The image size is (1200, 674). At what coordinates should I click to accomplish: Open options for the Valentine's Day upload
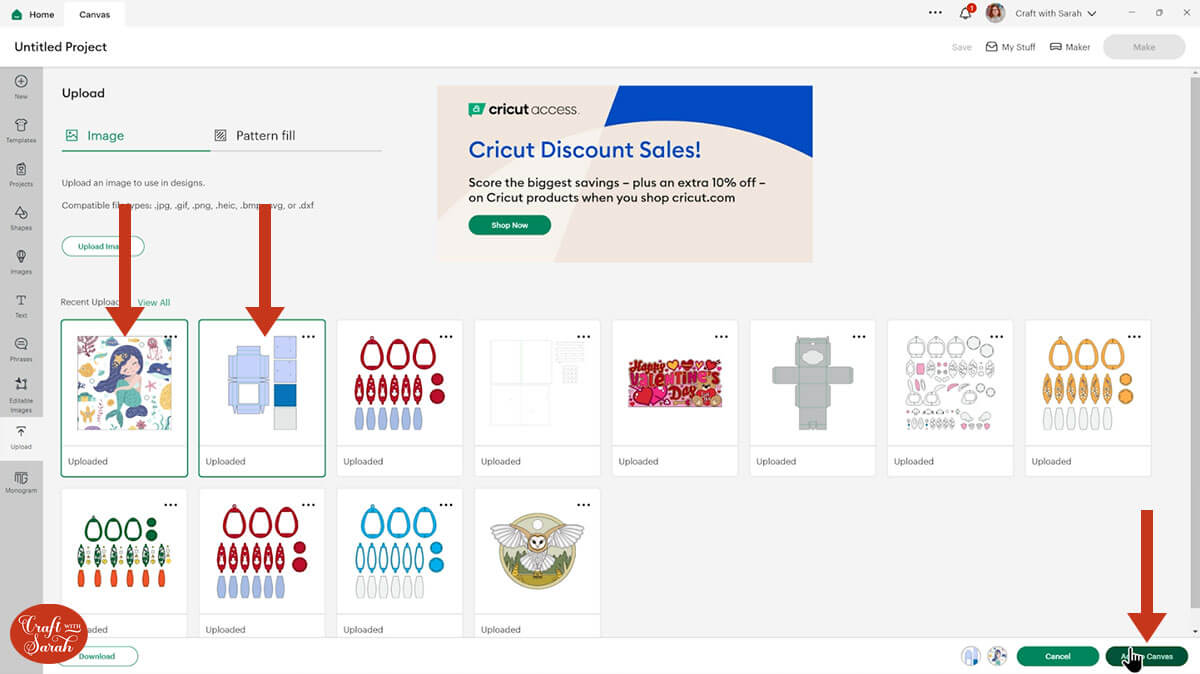pyautogui.click(x=721, y=337)
